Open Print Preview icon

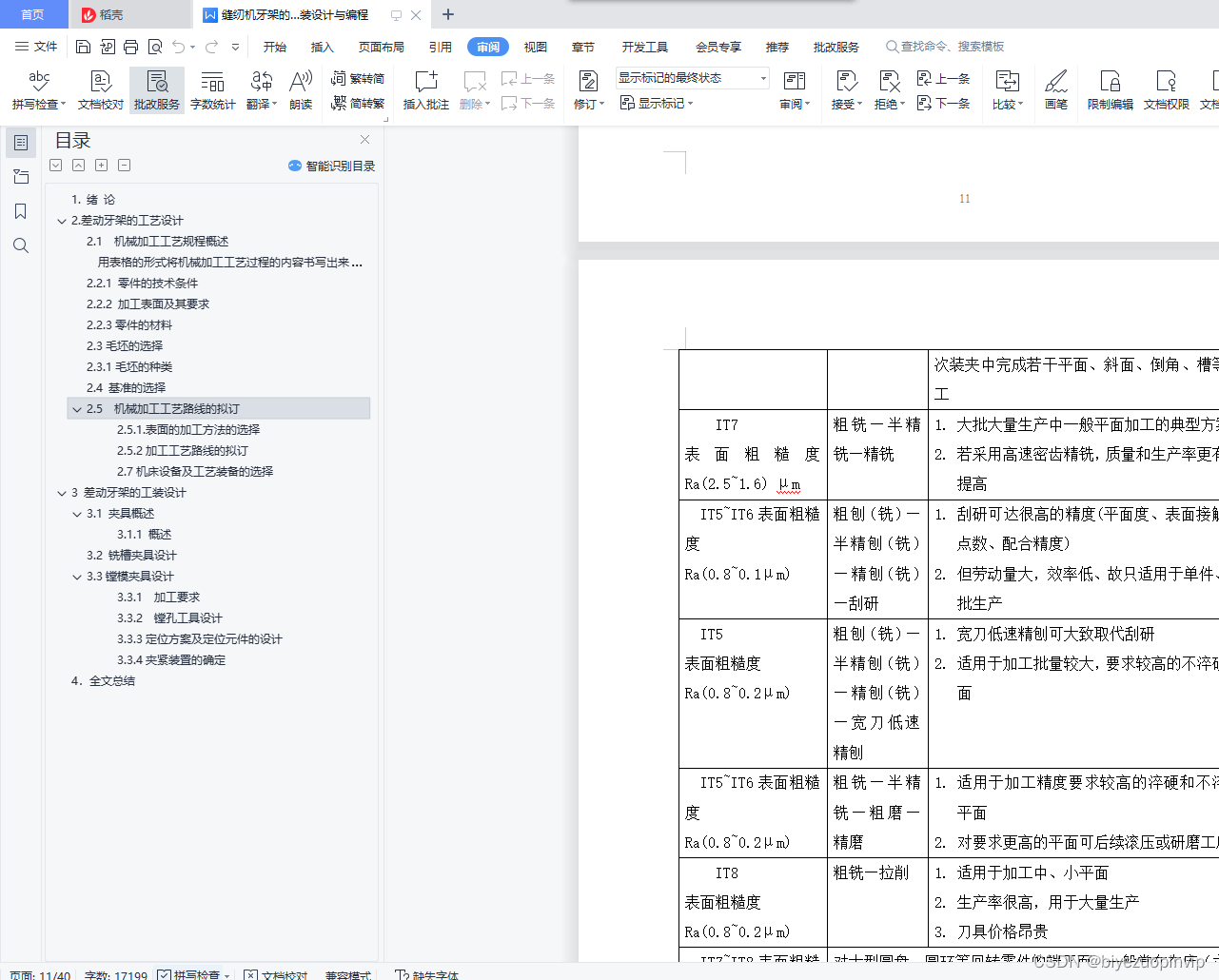tap(155, 47)
